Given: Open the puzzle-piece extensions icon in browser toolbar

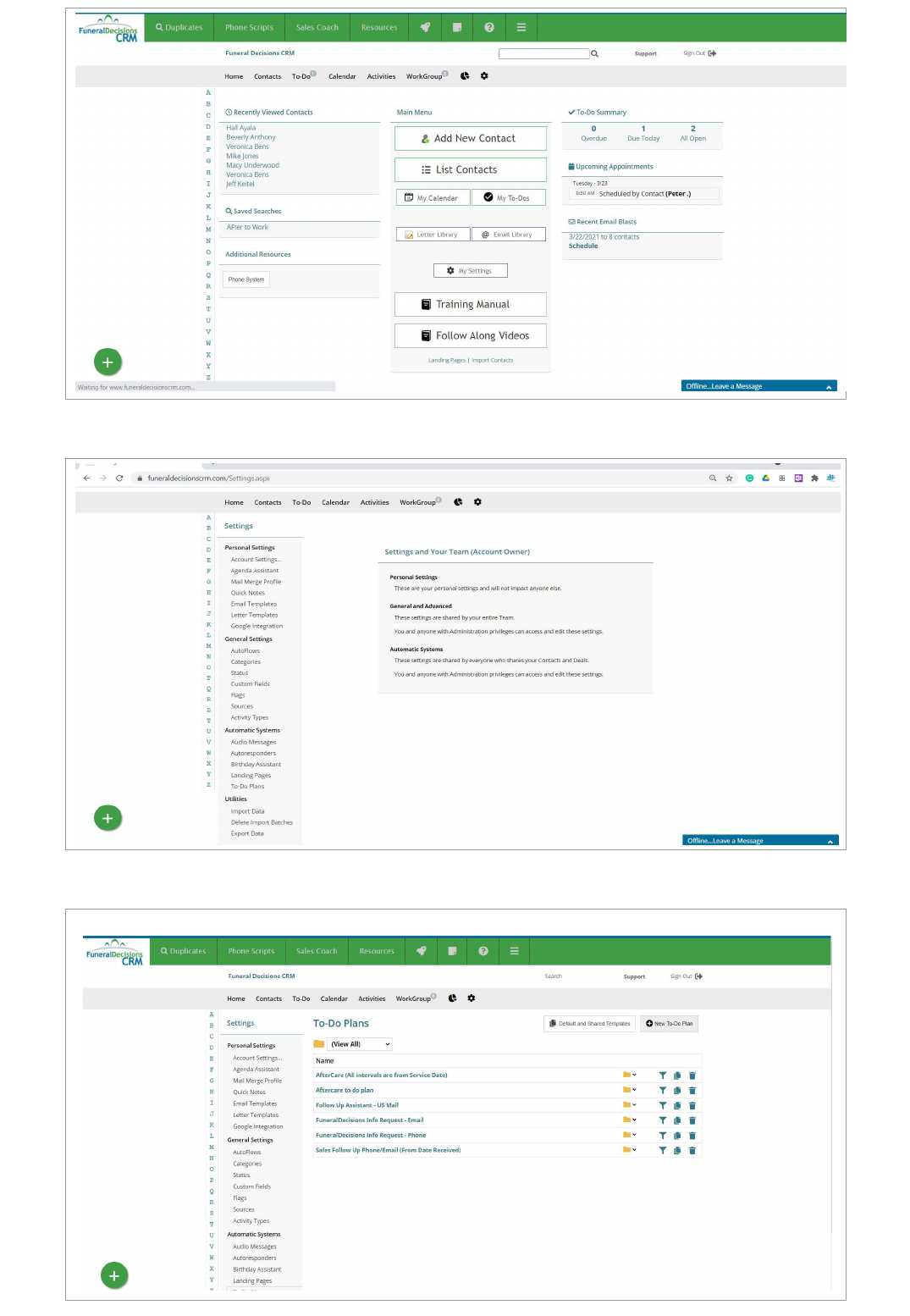Looking at the screenshot, I should tap(814, 478).
